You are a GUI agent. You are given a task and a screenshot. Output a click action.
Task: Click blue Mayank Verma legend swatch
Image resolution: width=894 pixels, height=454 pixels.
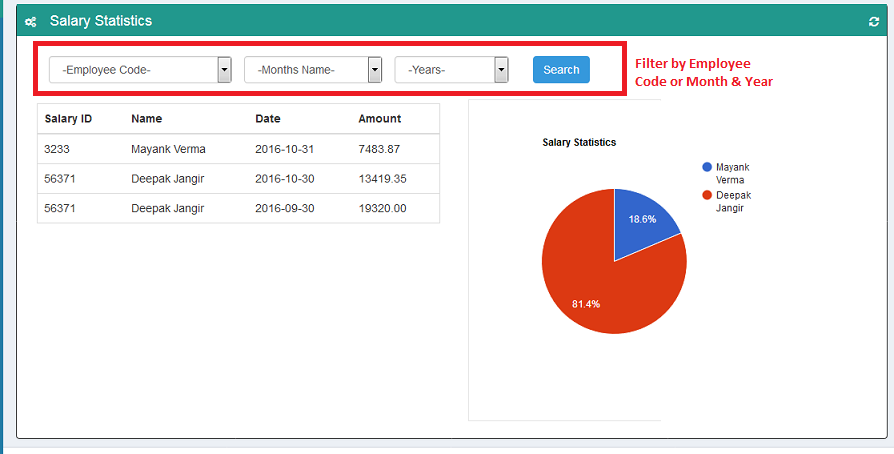pos(707,167)
